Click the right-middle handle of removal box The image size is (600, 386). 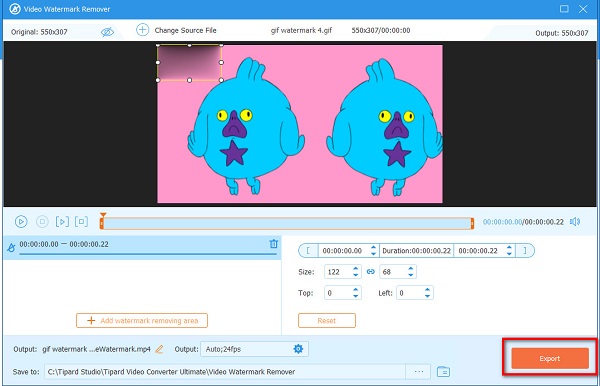tap(221, 62)
